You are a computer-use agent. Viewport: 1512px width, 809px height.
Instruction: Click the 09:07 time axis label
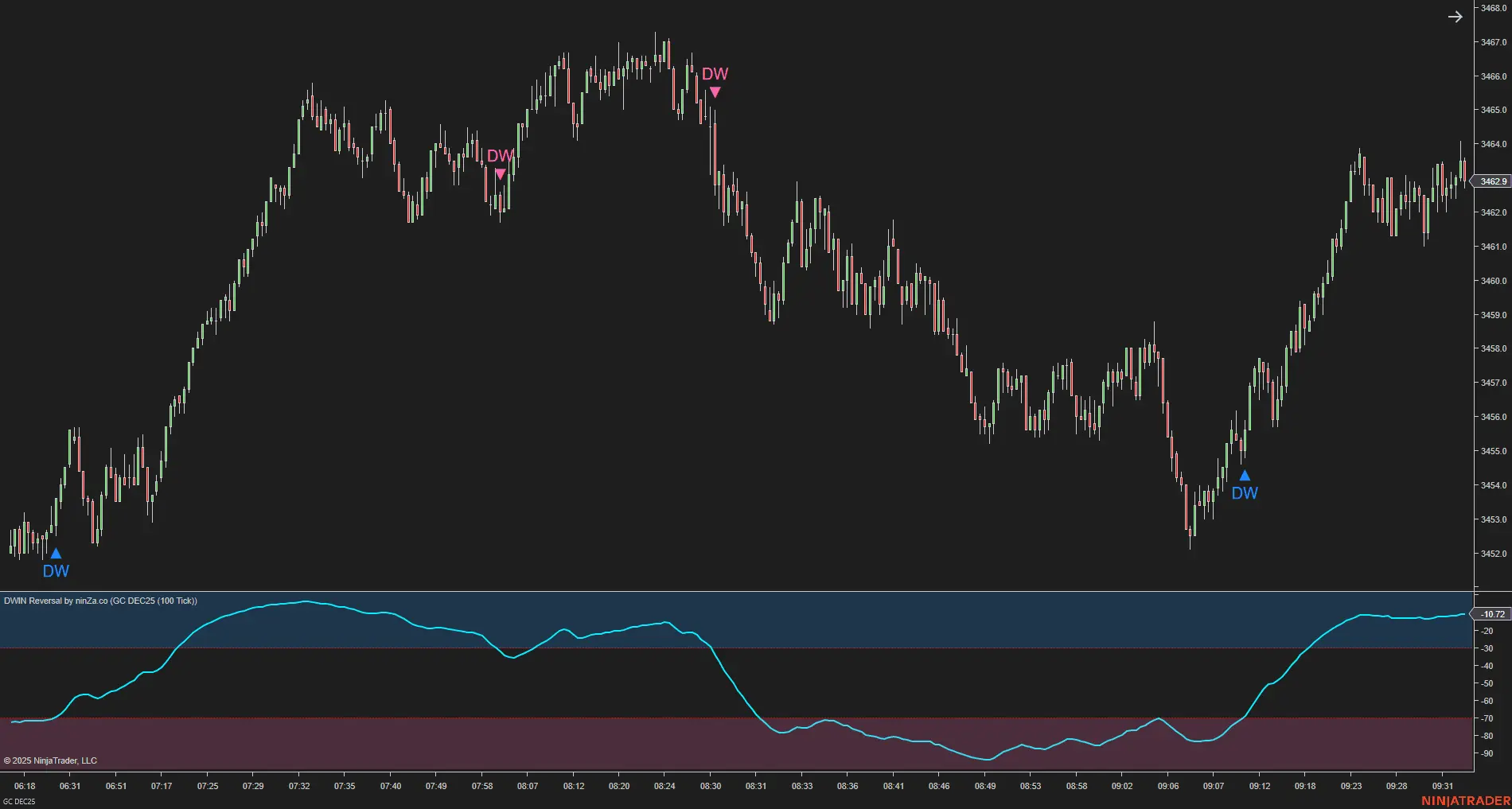[1214, 786]
